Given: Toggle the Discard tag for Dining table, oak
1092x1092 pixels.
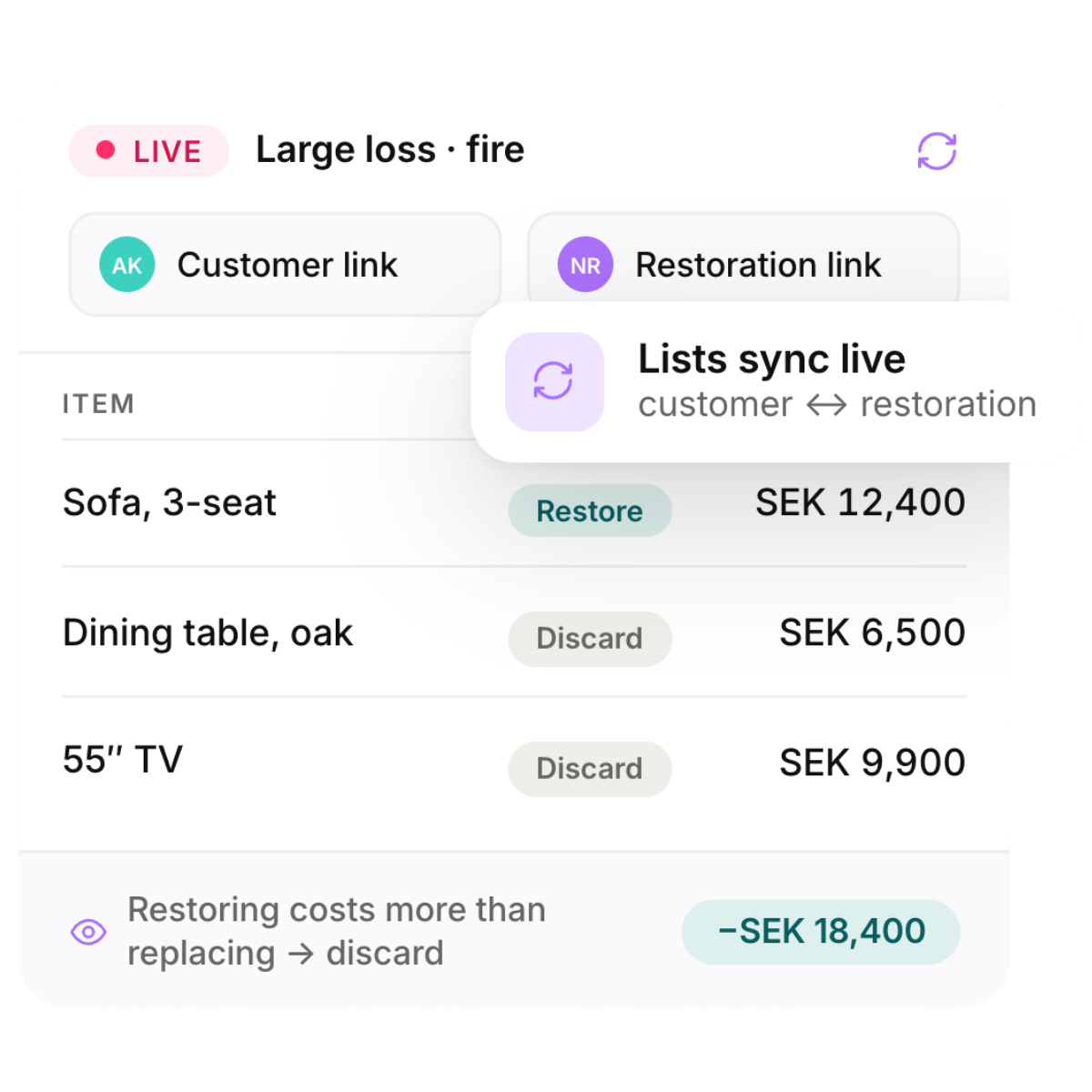Looking at the screenshot, I should click(x=590, y=638).
